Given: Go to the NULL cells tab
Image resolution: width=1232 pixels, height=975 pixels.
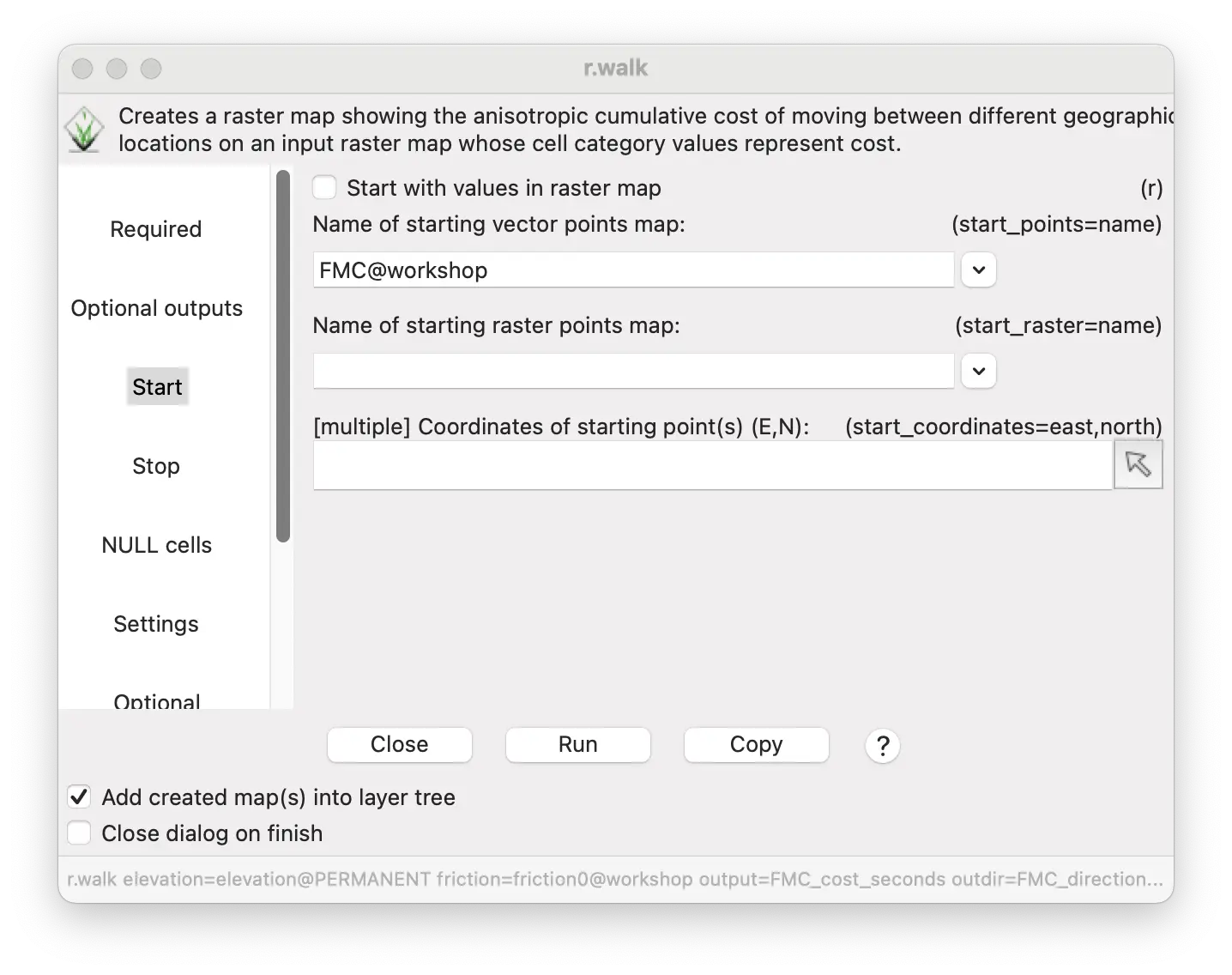Looking at the screenshot, I should coord(157,545).
